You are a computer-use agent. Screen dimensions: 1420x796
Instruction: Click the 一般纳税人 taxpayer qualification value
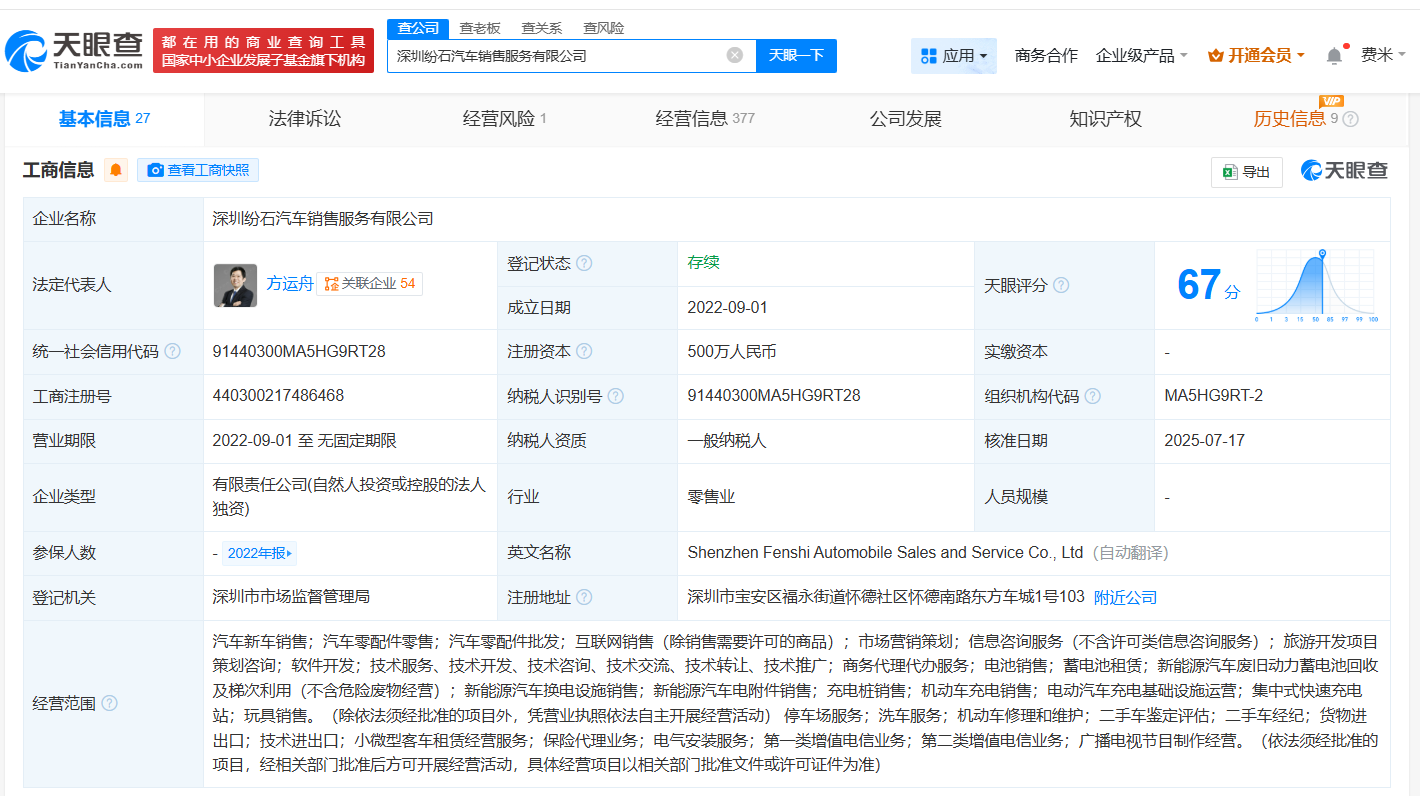(727, 440)
